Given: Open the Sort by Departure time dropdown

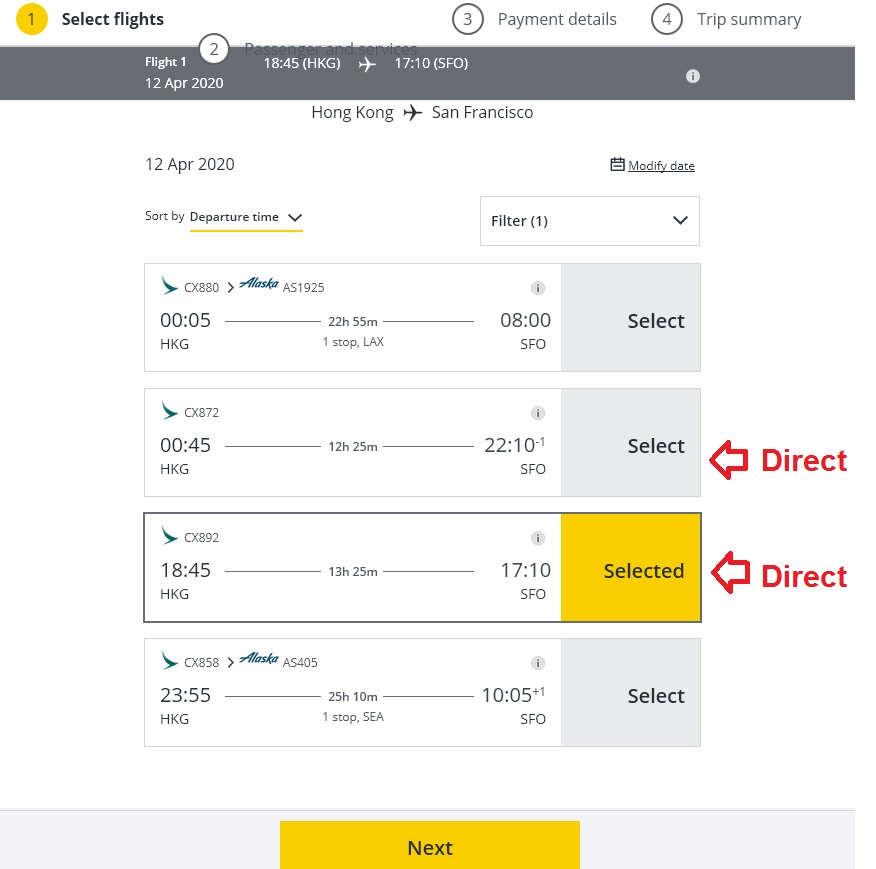Looking at the screenshot, I should coord(246,217).
